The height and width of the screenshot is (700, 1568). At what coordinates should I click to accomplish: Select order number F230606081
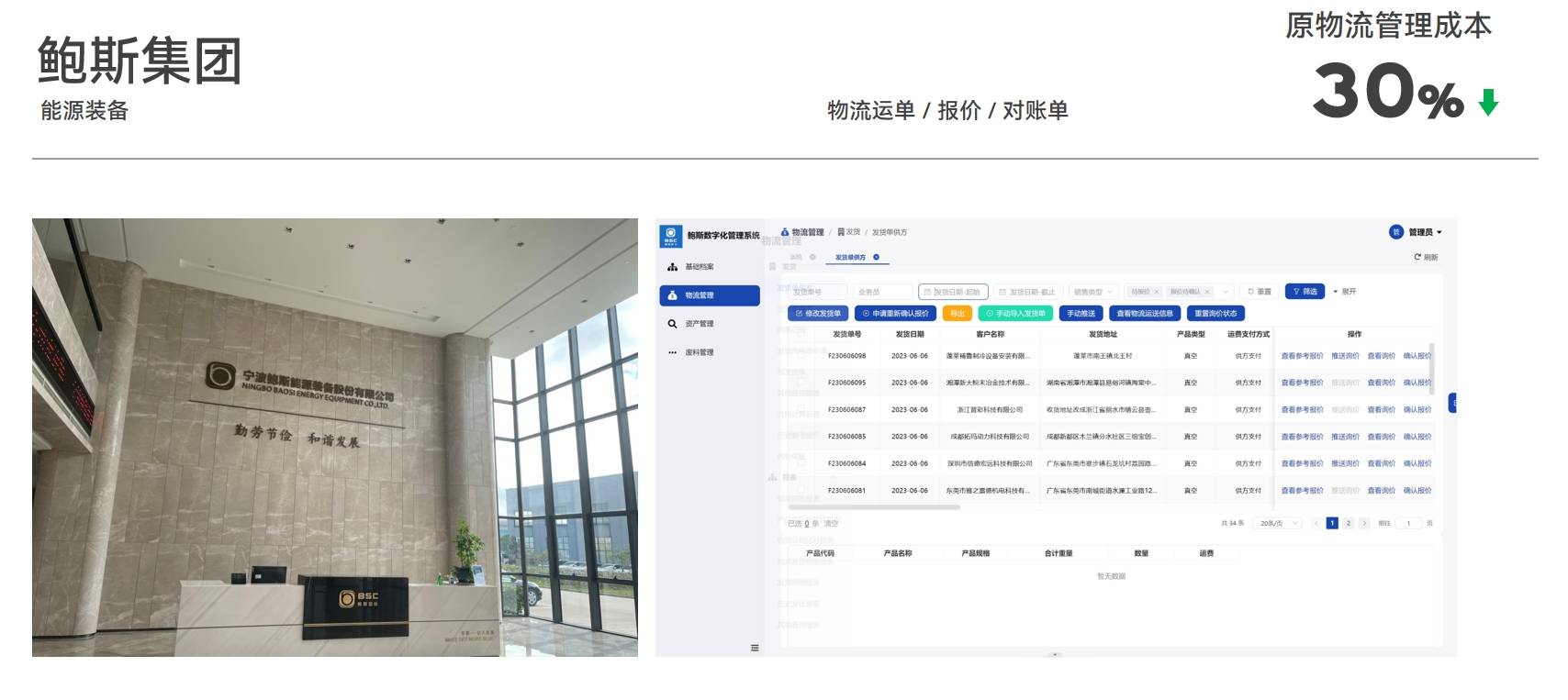click(x=846, y=491)
